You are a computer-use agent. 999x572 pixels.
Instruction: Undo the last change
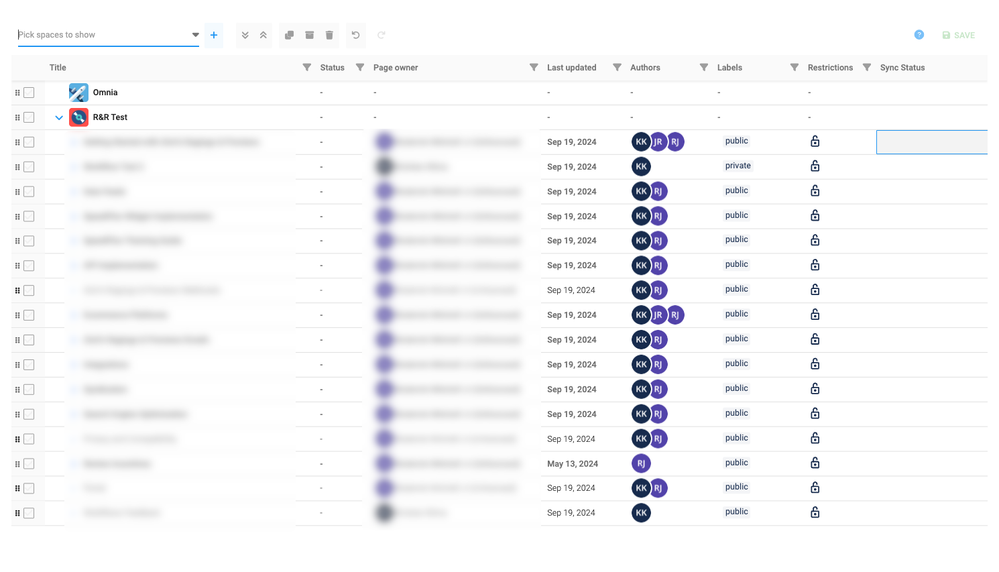tap(356, 35)
